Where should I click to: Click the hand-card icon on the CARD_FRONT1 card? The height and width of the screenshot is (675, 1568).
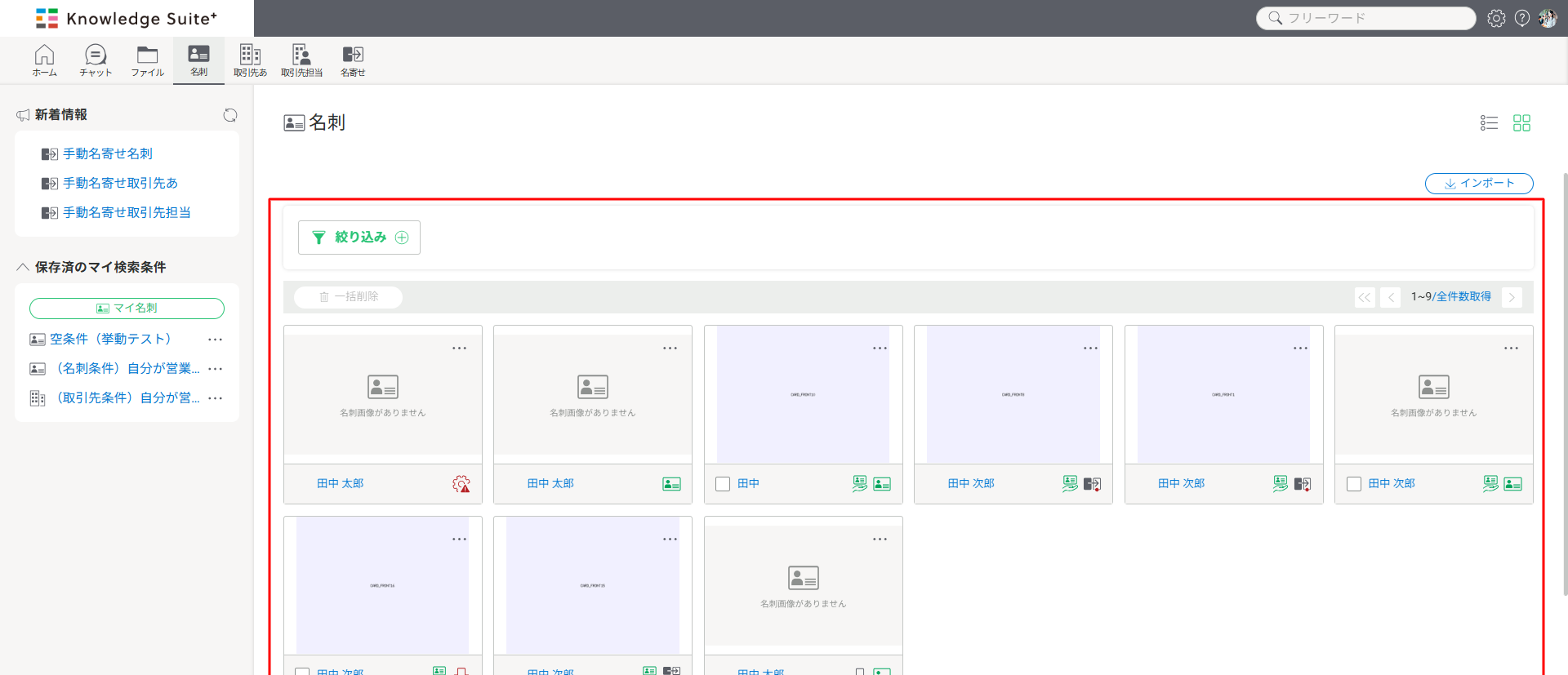(x=1281, y=484)
